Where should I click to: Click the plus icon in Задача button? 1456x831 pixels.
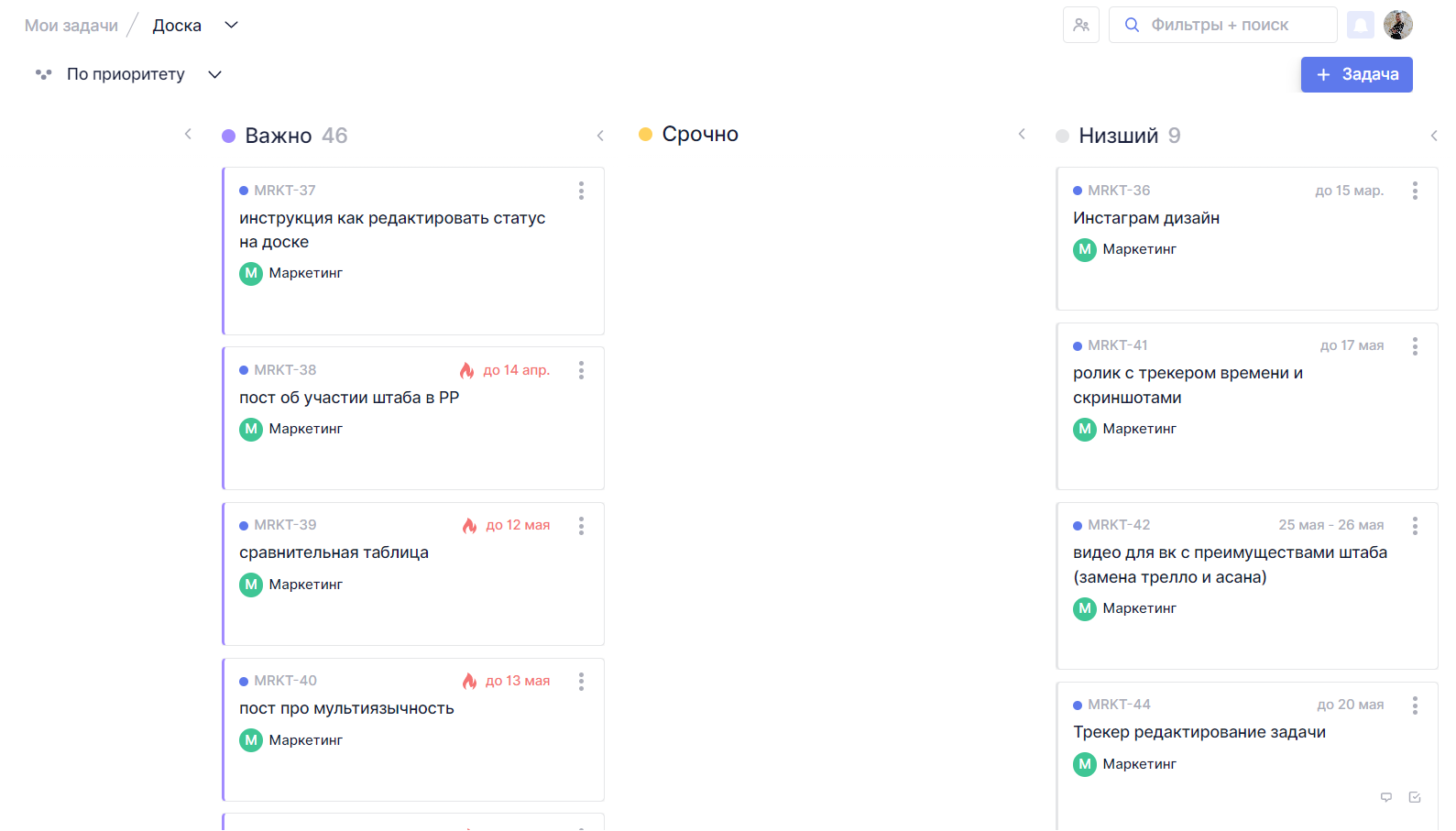tap(1323, 75)
